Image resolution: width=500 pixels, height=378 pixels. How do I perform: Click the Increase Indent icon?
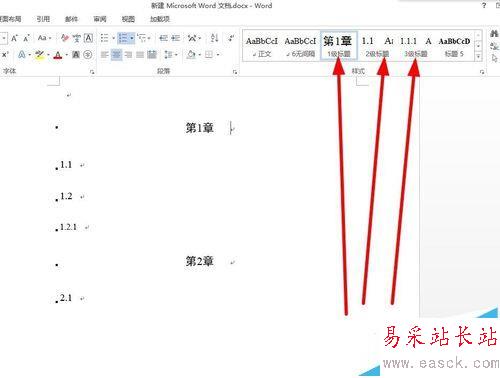pos(176,38)
